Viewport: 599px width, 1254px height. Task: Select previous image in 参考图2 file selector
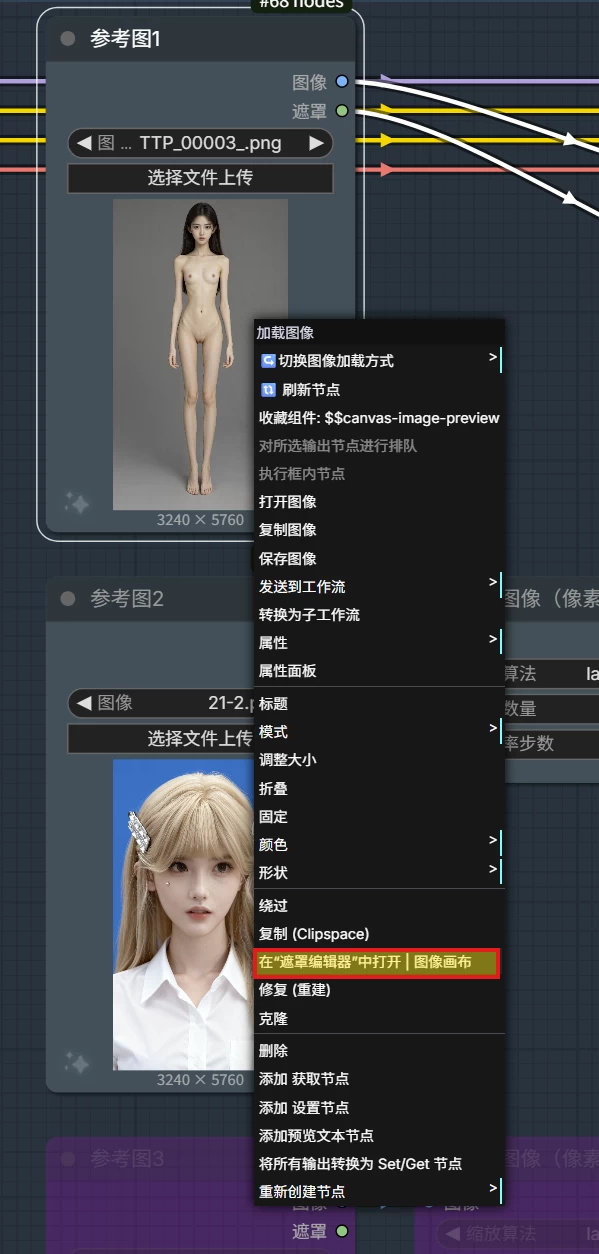pyautogui.click(x=84, y=703)
